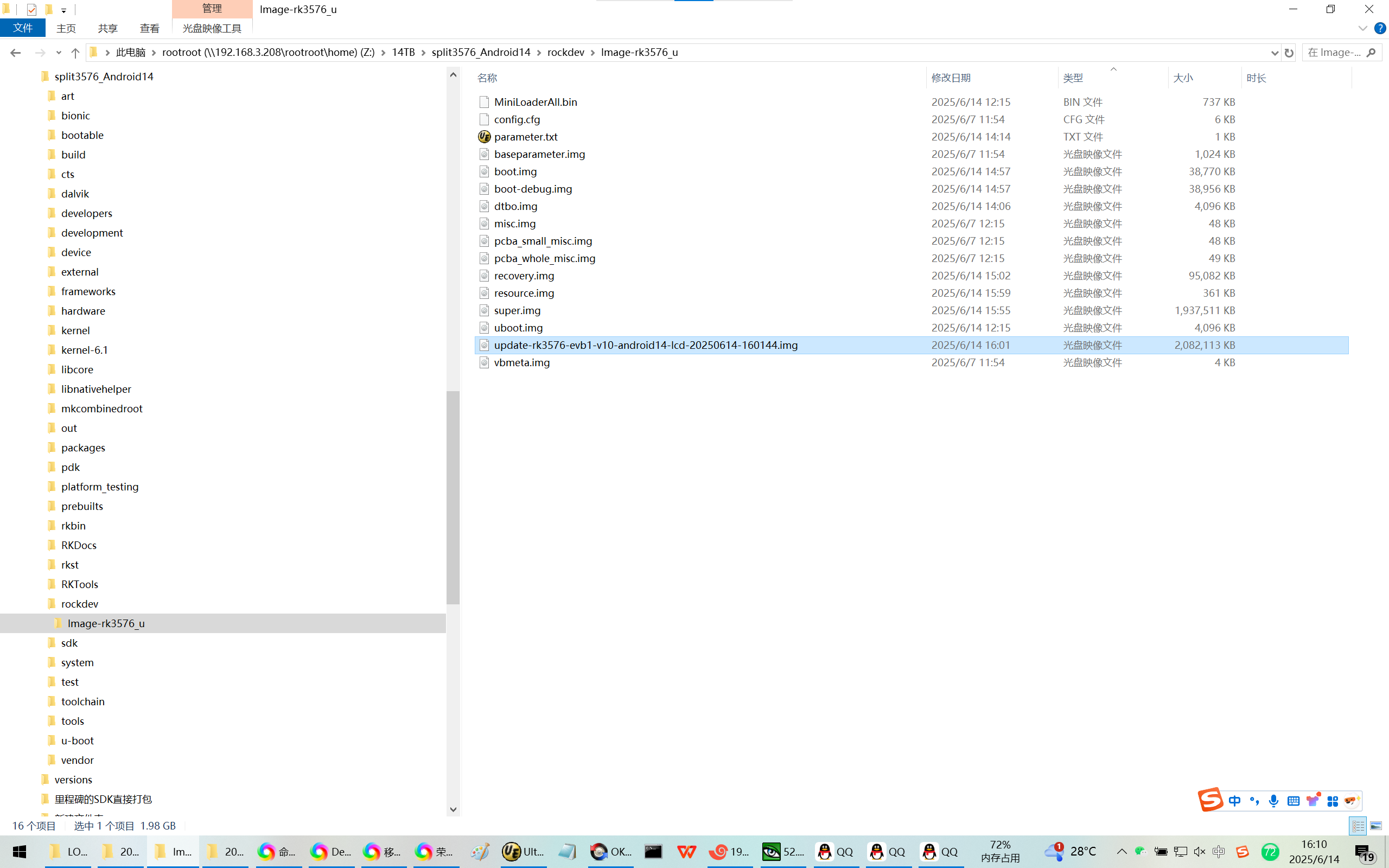Open the 查看 ribbon tab

(149, 28)
